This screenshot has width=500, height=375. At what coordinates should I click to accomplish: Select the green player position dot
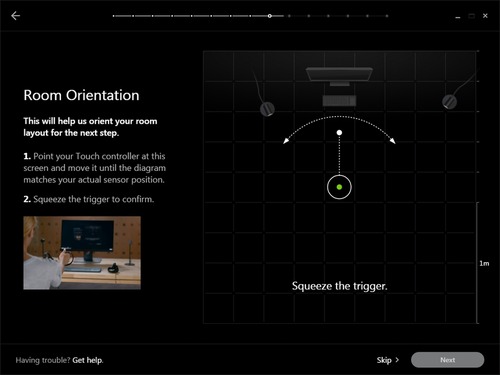(339, 187)
